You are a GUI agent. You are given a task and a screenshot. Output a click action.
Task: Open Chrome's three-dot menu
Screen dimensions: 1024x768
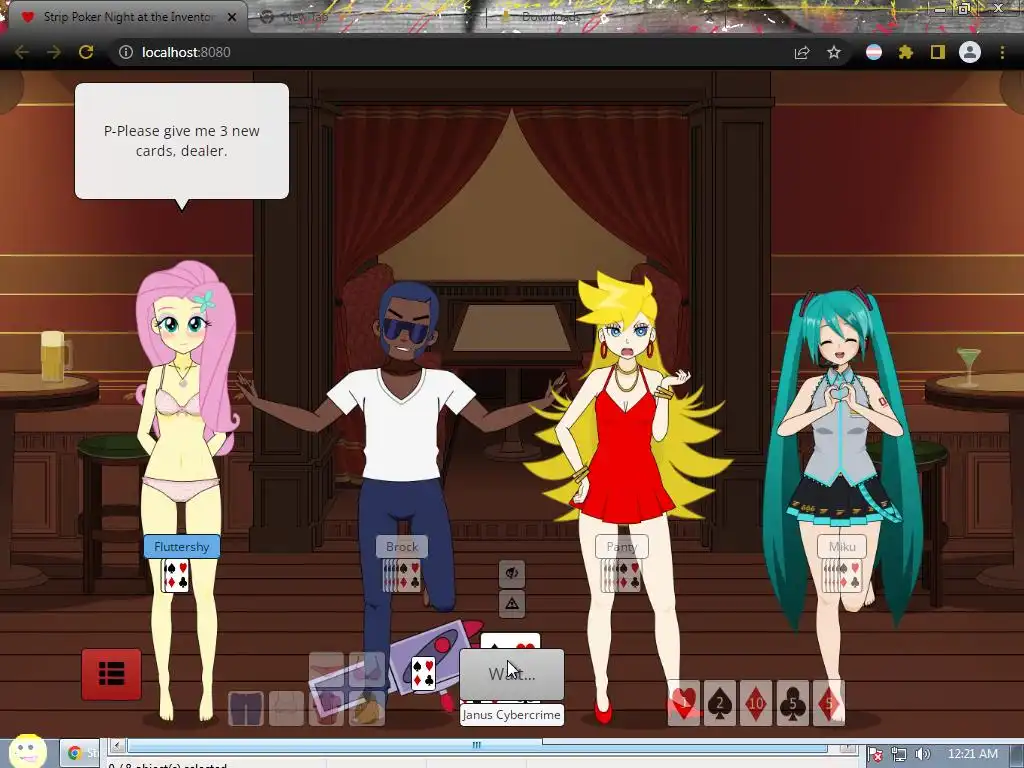click(1002, 52)
